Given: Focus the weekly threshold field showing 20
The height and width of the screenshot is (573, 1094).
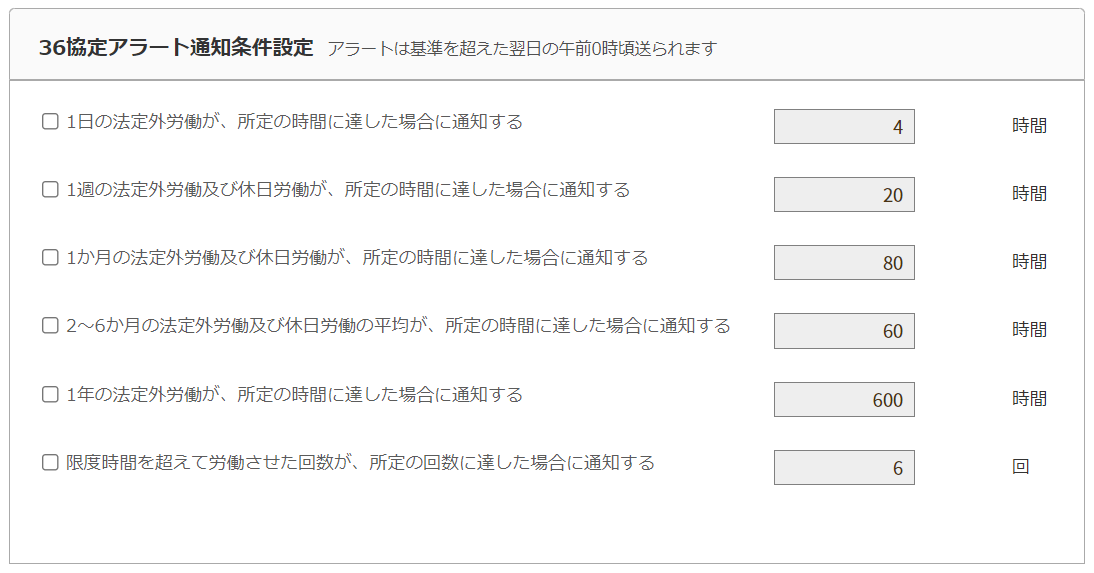Looking at the screenshot, I should (844, 195).
